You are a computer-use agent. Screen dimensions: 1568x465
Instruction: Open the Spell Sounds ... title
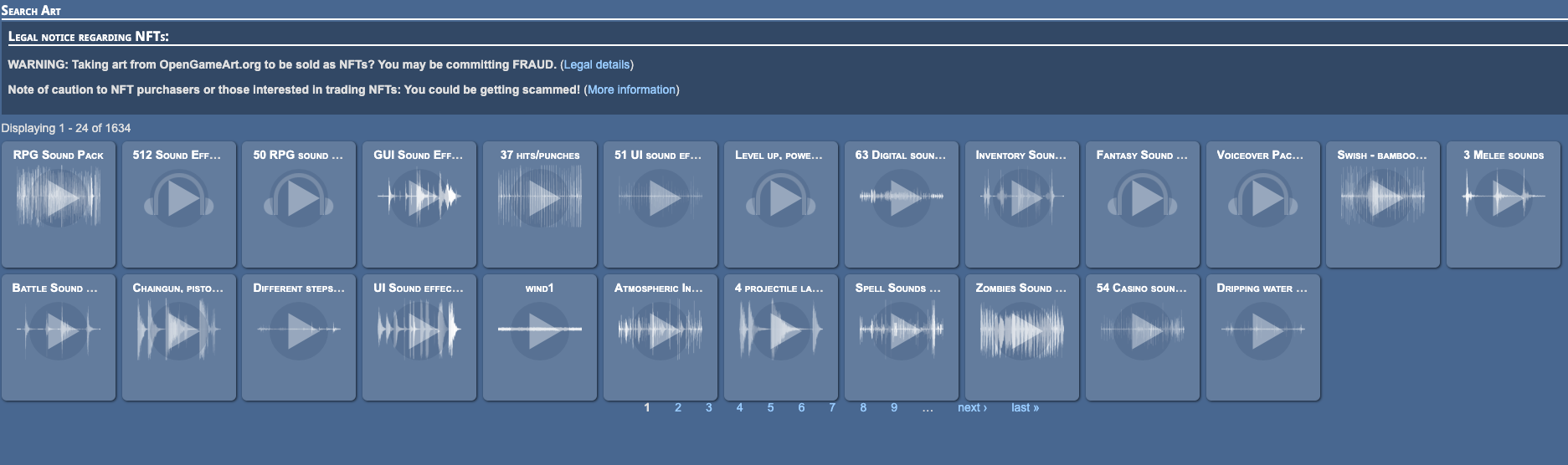pyautogui.click(x=898, y=288)
